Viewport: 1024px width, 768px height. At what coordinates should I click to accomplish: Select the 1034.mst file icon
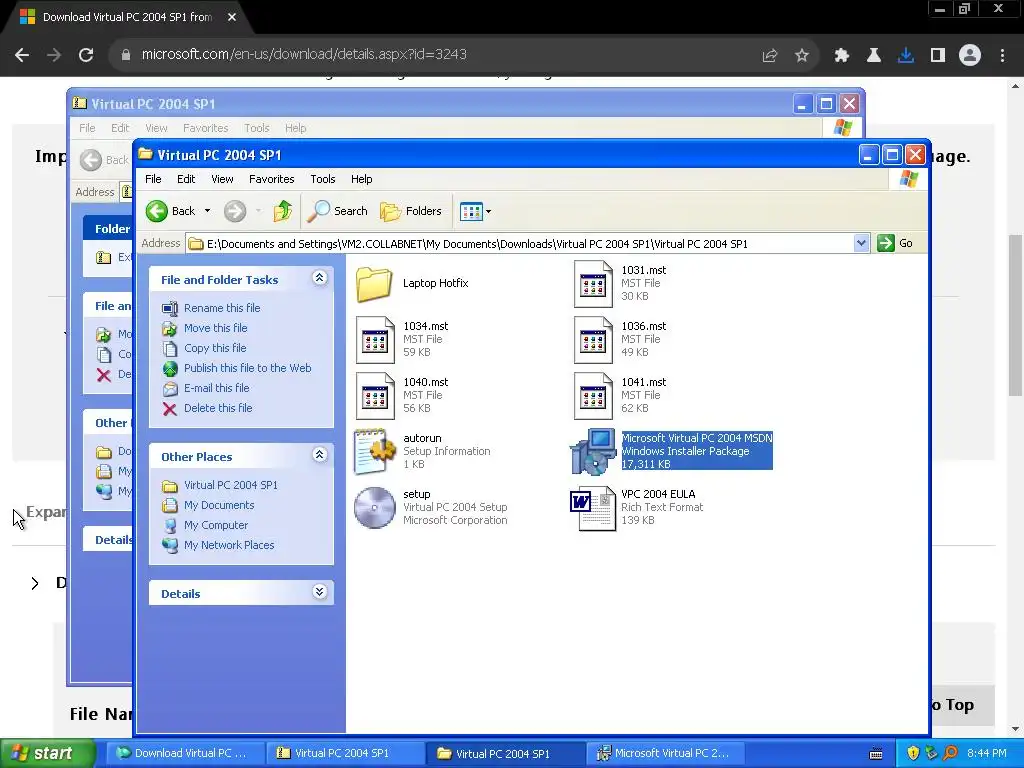[375, 340]
